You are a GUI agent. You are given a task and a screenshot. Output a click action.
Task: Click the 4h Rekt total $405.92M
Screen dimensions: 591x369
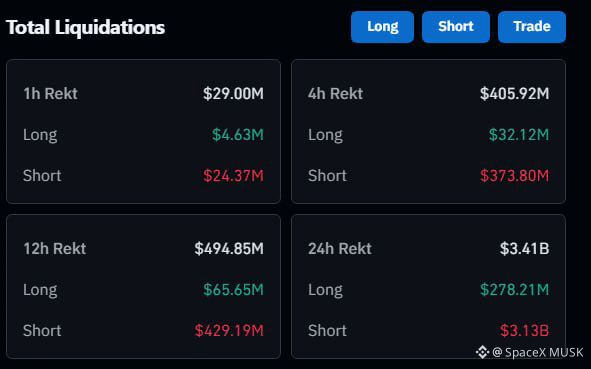[514, 93]
